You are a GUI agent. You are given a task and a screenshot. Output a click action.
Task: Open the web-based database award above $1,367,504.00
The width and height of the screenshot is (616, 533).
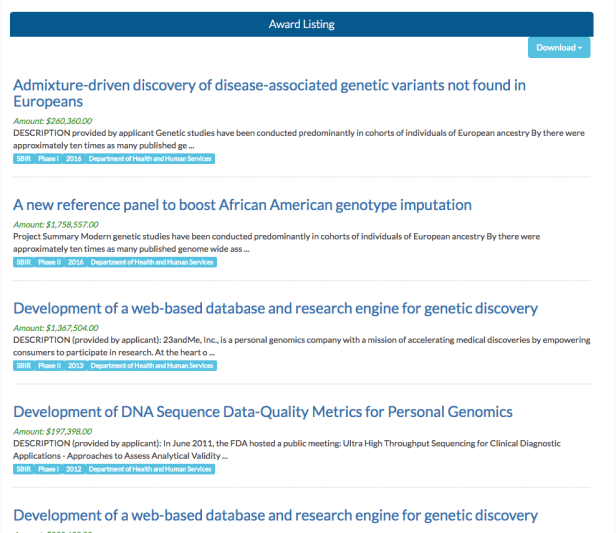click(x=275, y=309)
